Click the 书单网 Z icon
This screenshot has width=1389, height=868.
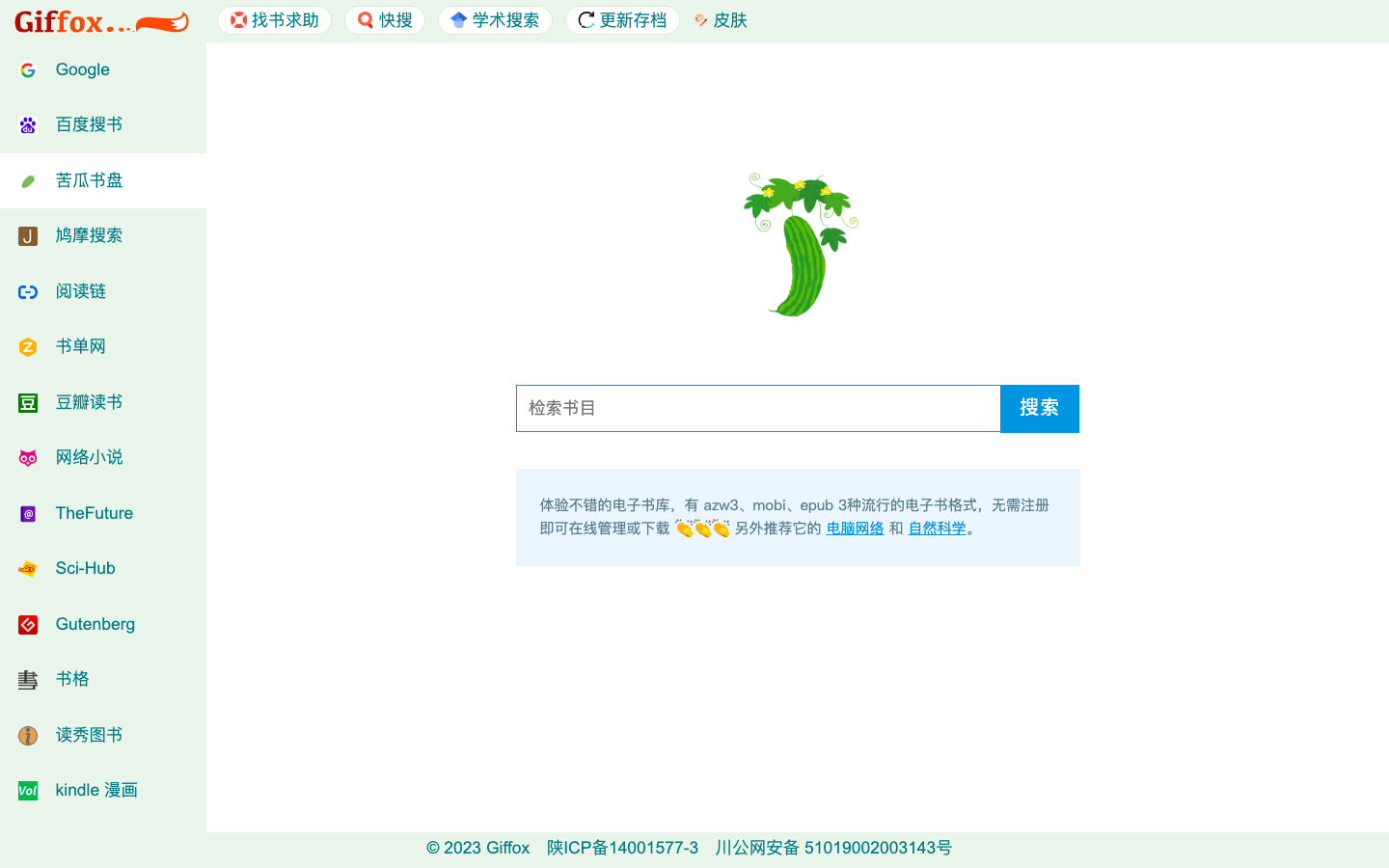27,346
